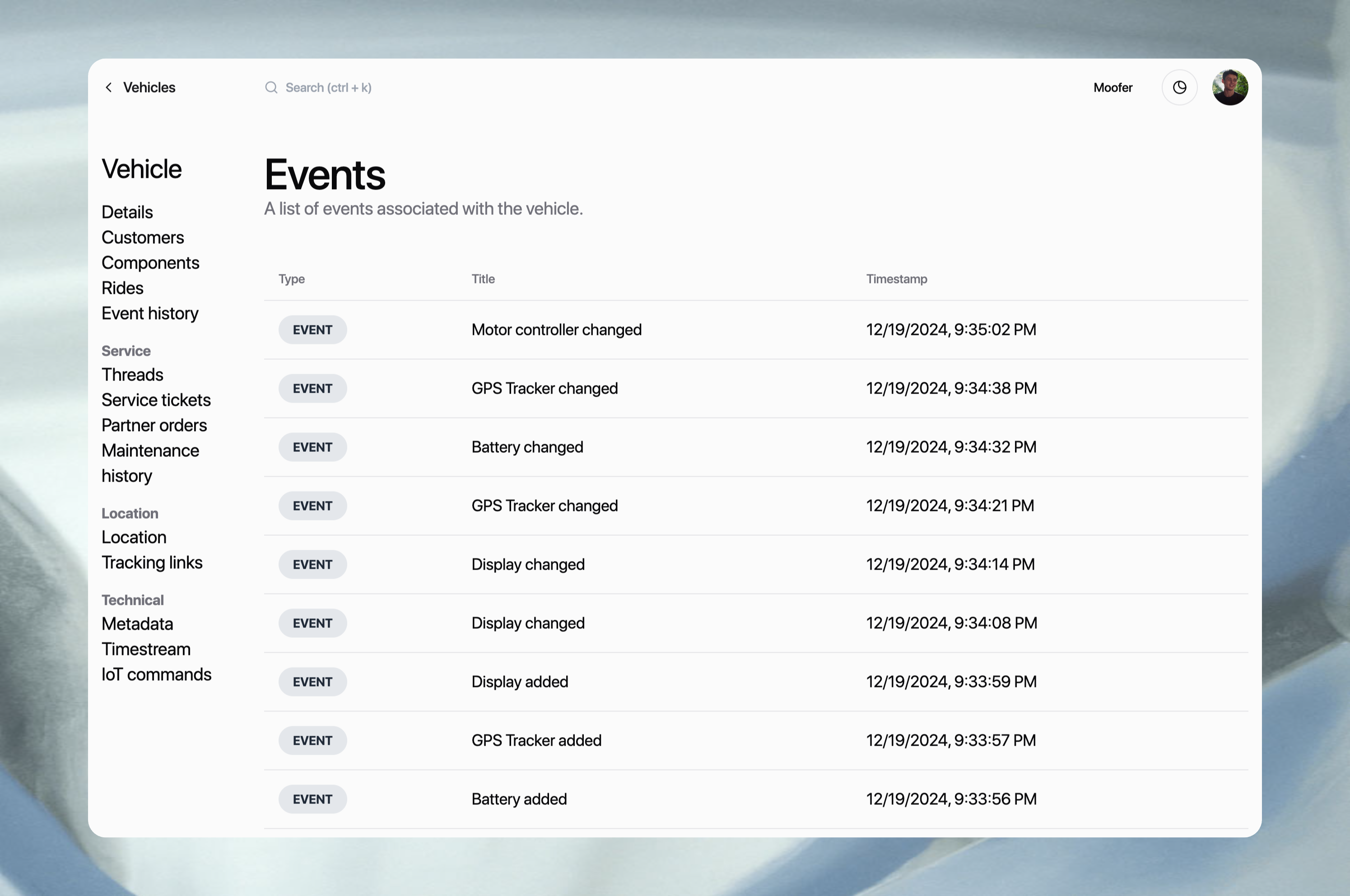Viewport: 1350px width, 896px height.
Task: Select Display changed at 9:34:14 PM
Action: 527,565
